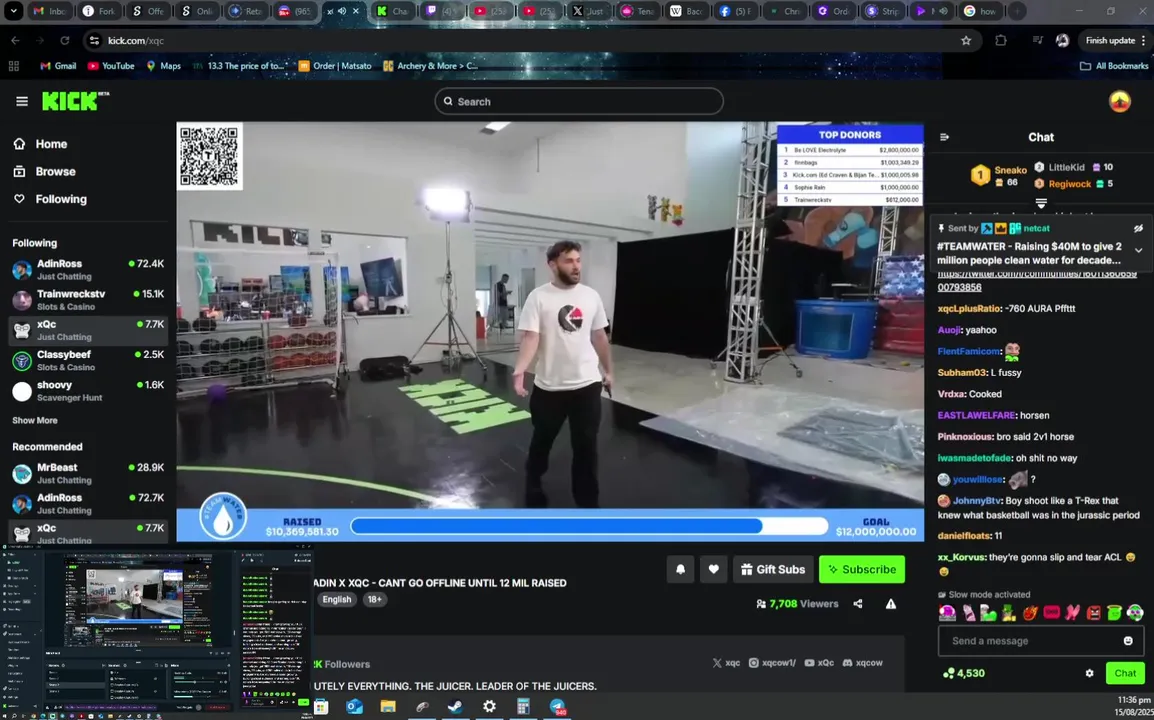Screen dimensions: 1154x720
Task: Switch to the Wikipedia Bacc tab
Action: [686, 11]
